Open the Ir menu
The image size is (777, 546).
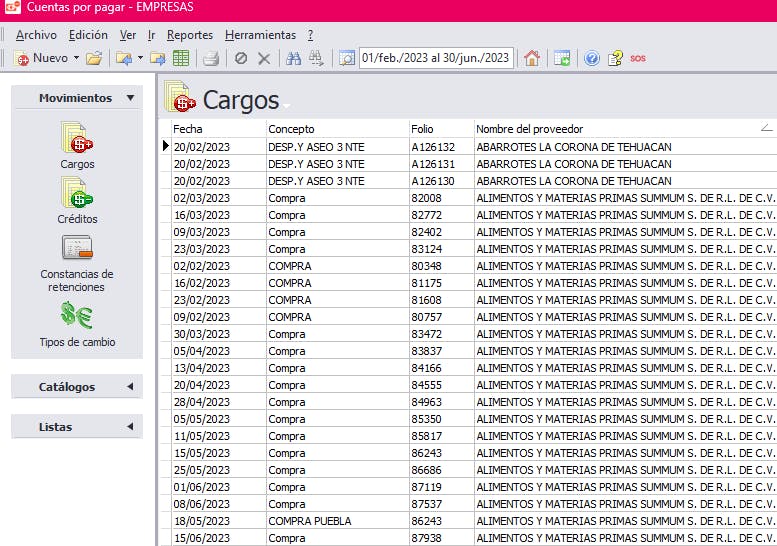click(x=152, y=35)
